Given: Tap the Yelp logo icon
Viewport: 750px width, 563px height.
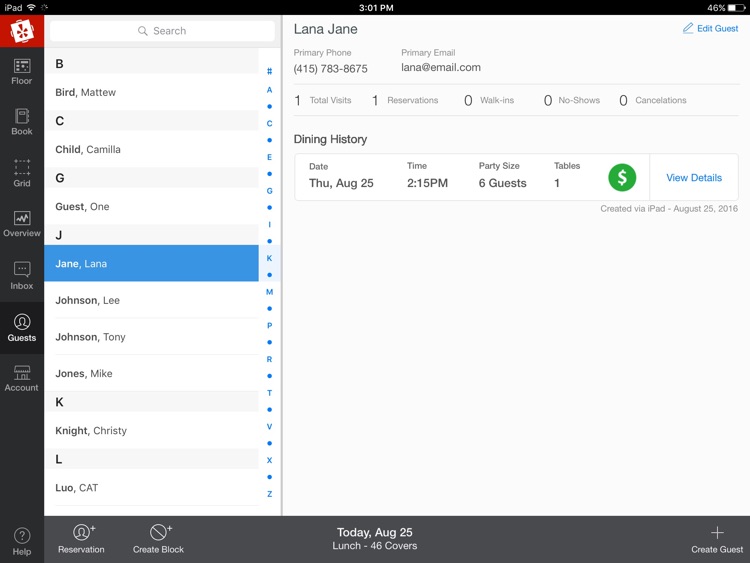Looking at the screenshot, I should [x=22, y=31].
